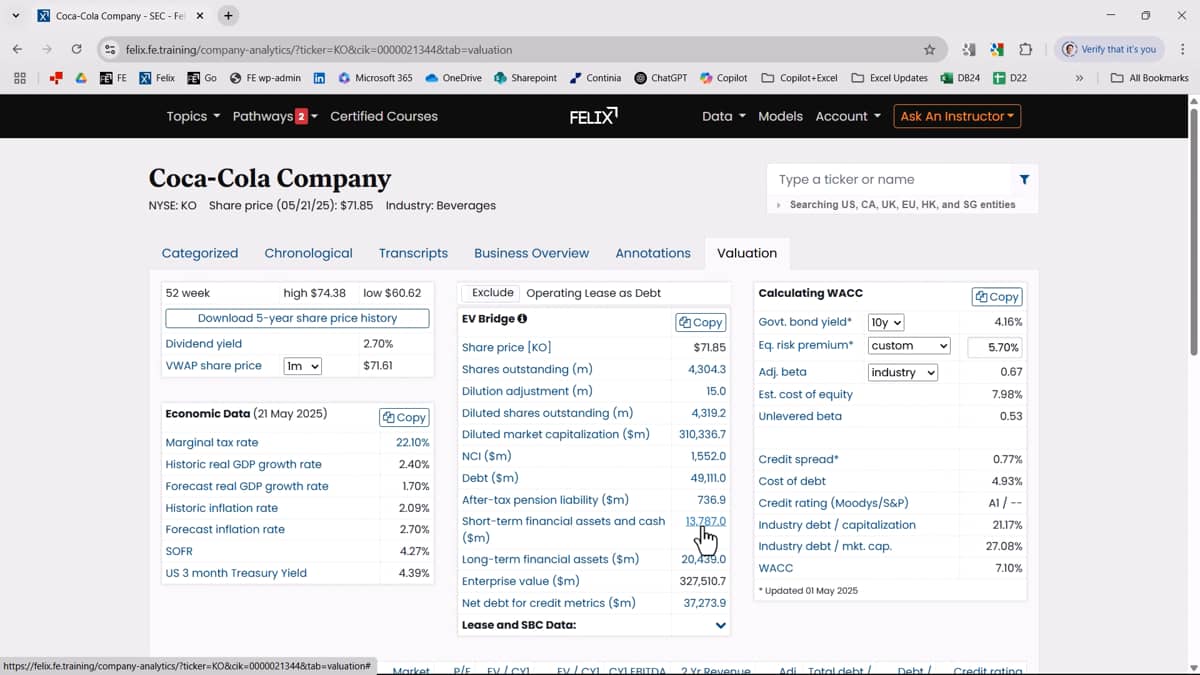Open the OneDrive bookmark

[454, 77]
